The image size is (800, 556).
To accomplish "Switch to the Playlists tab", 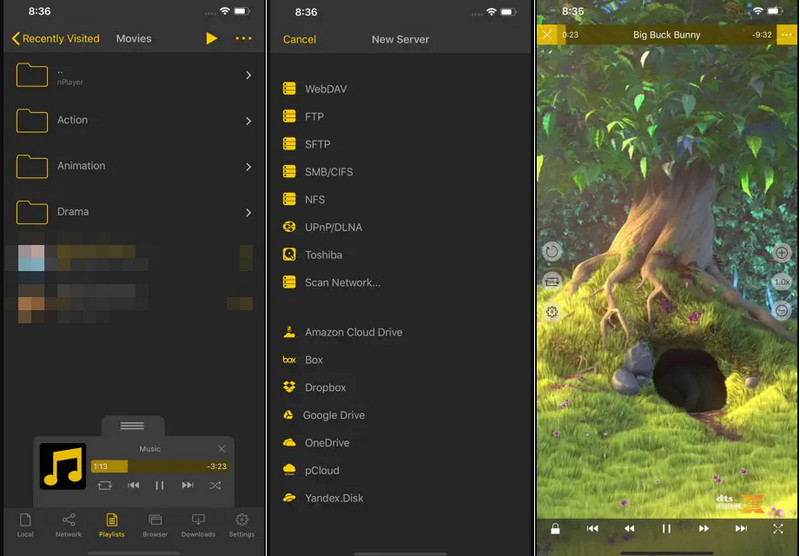I will coord(112,525).
